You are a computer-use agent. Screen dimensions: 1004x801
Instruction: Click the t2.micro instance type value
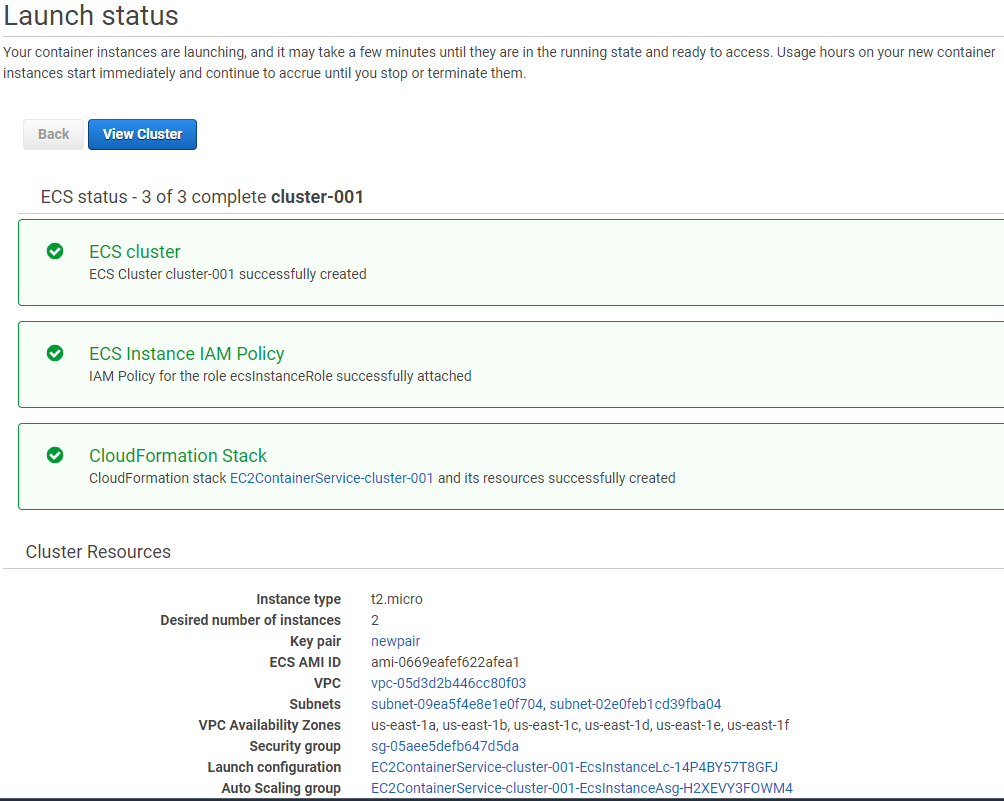click(x=396, y=599)
